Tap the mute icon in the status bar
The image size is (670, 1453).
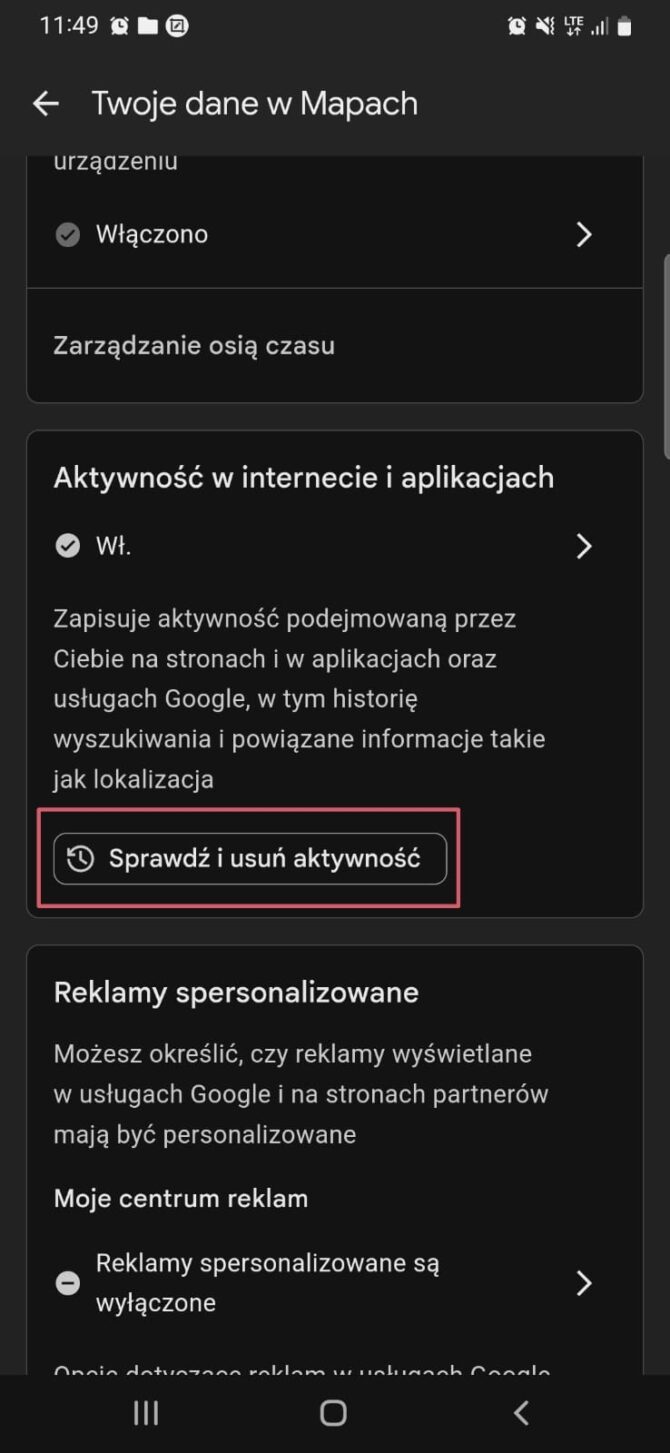pyautogui.click(x=546, y=26)
